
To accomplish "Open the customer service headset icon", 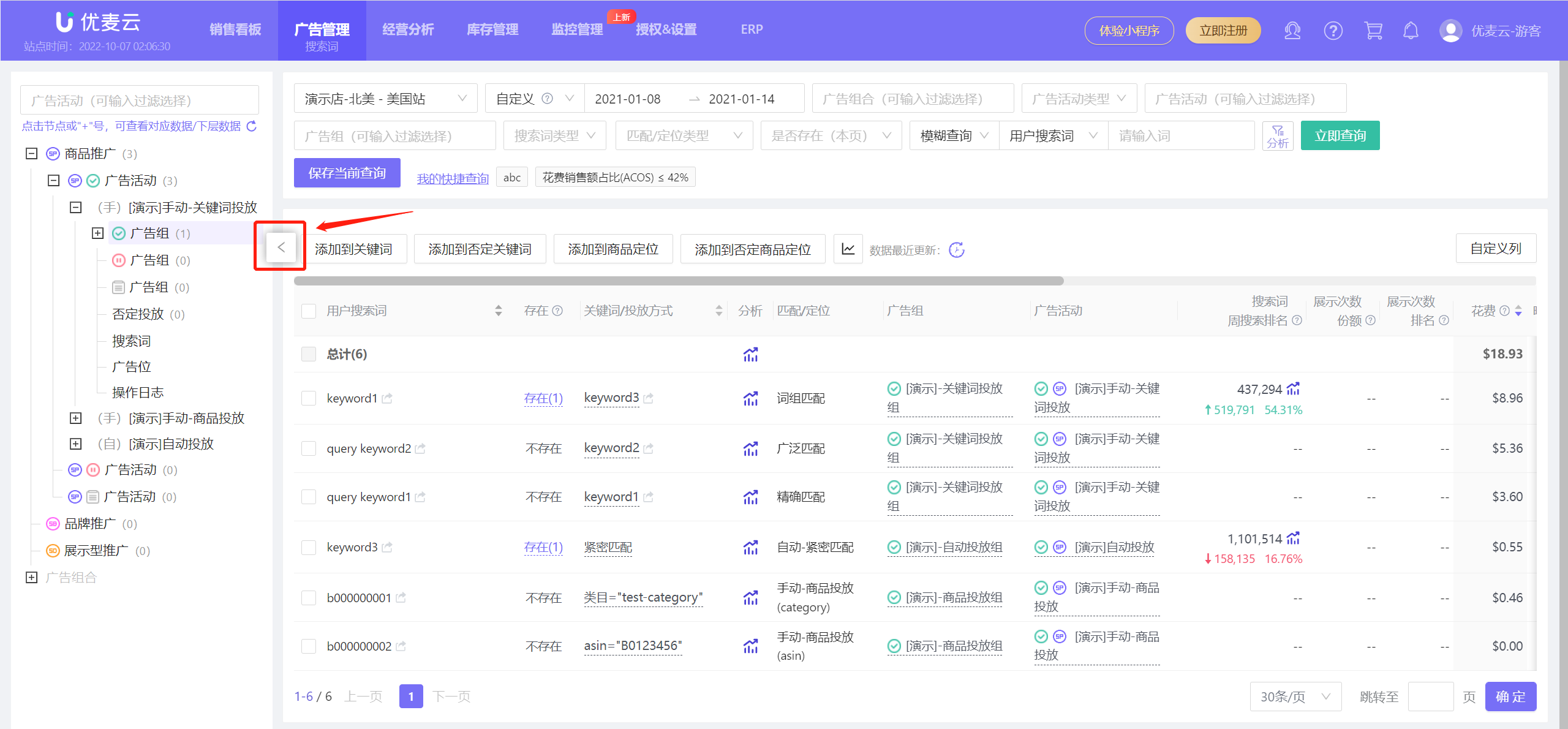I will tap(1292, 31).
